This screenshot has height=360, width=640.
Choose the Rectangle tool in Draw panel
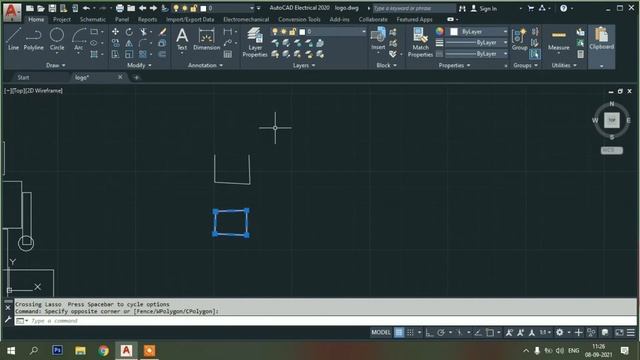(x=94, y=31)
